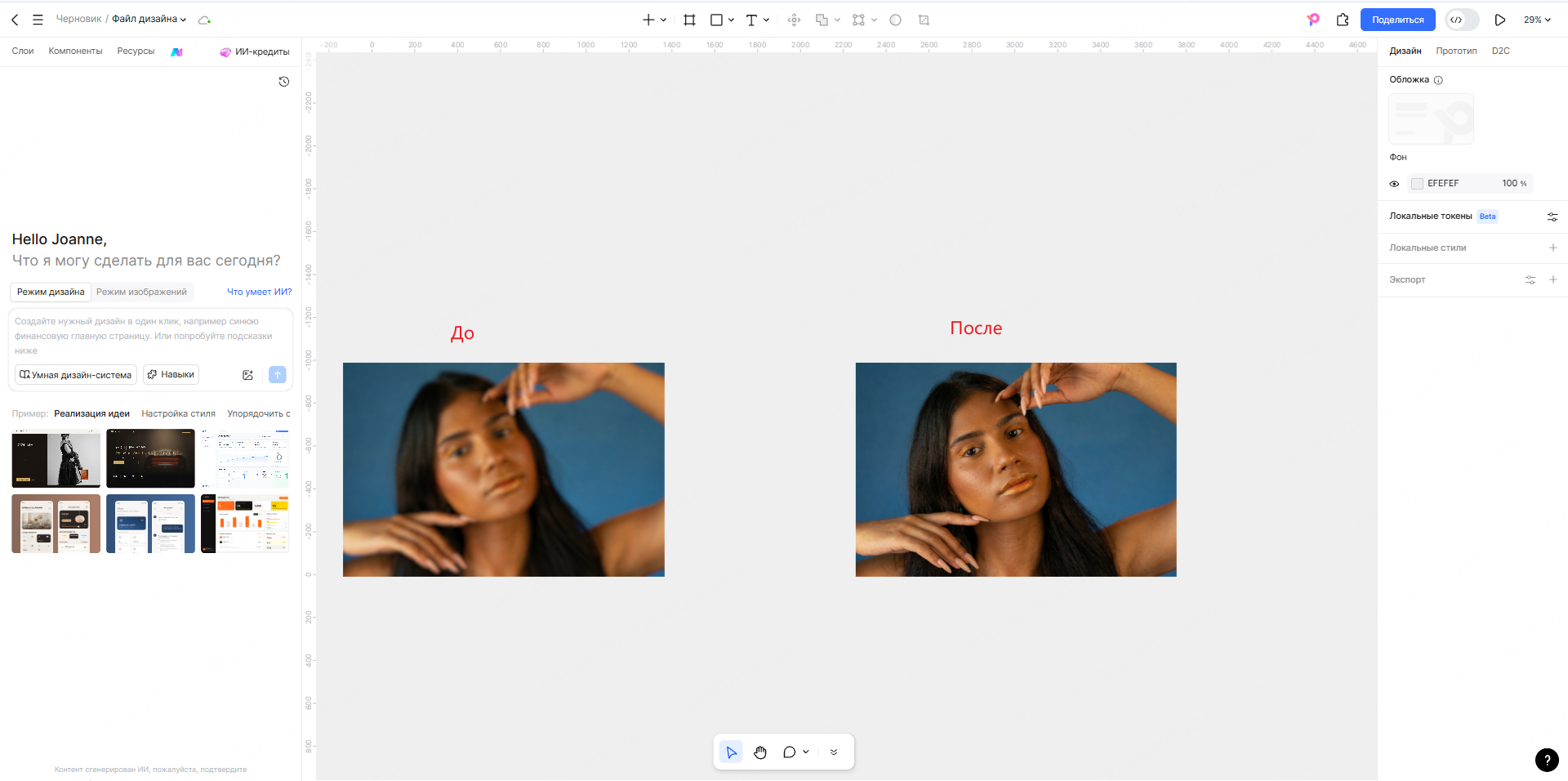The image size is (1568, 781).
Task: Click Умная дизайн-система button
Action: coord(75,375)
